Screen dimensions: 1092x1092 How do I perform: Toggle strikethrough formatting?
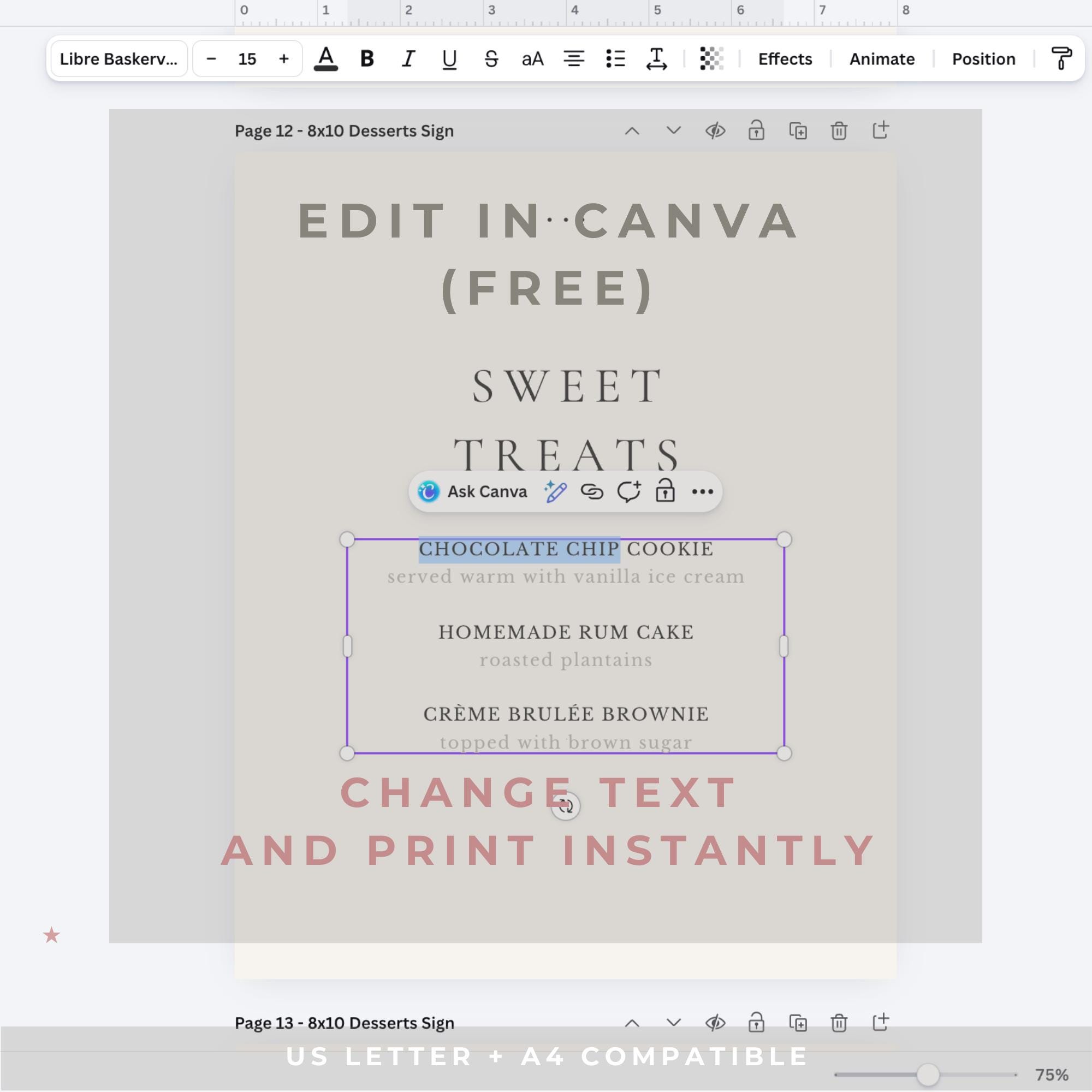(491, 59)
